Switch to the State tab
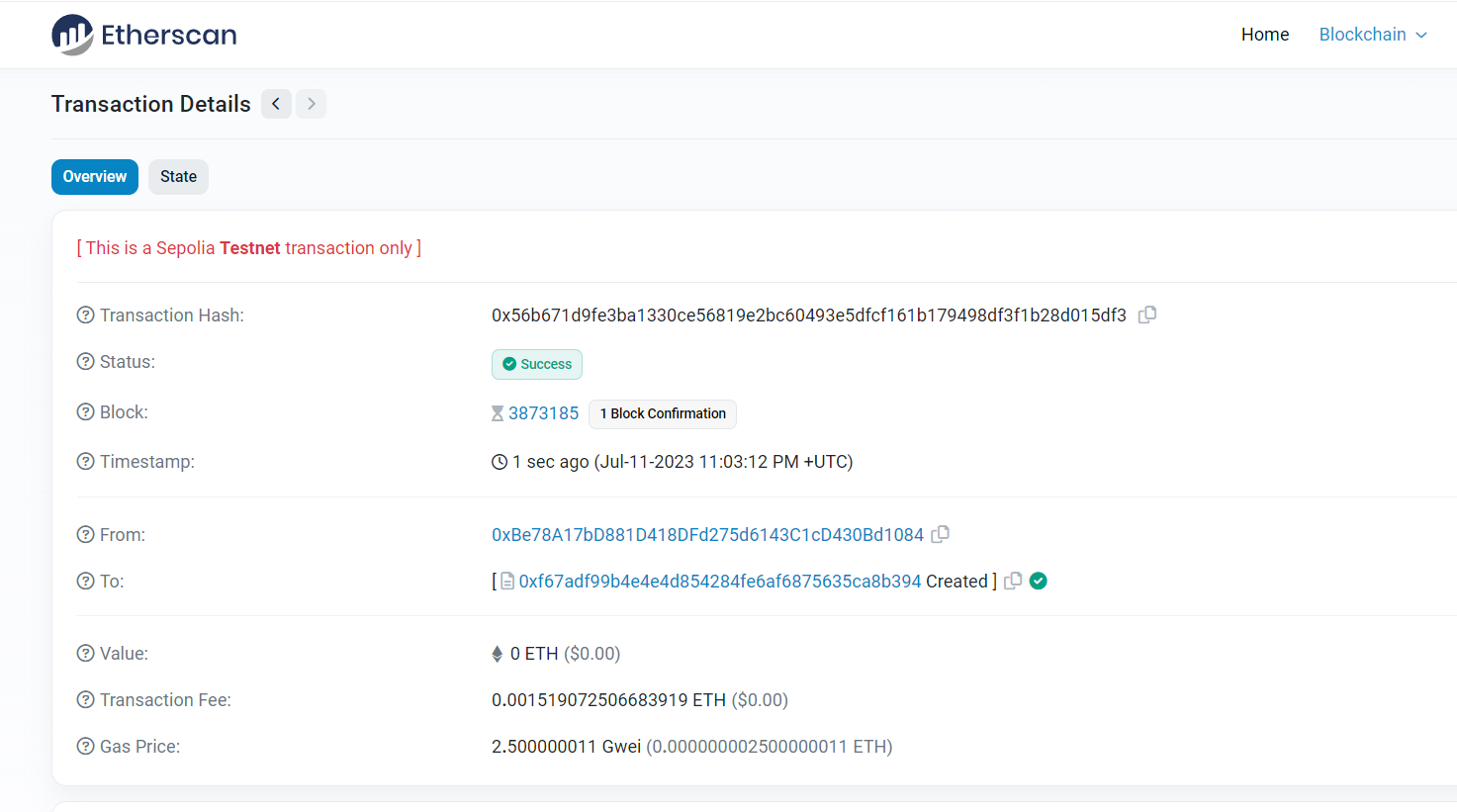This screenshot has width=1457, height=812. coord(178,177)
